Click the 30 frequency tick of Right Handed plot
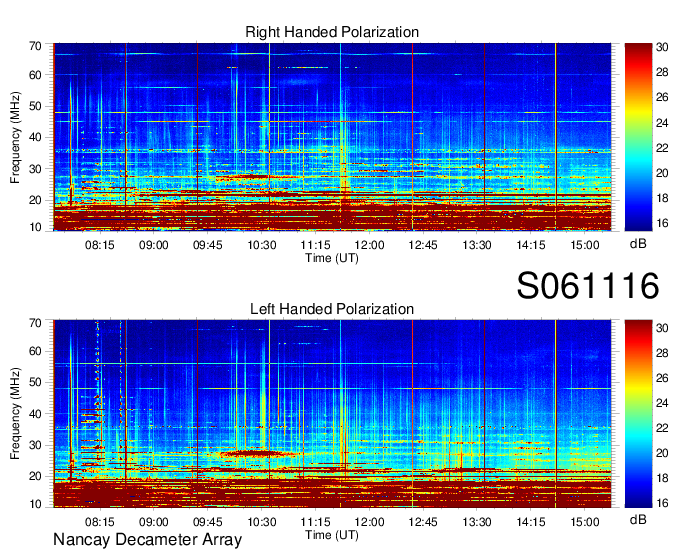The width and height of the screenshot is (680, 552). pyautogui.click(x=35, y=169)
